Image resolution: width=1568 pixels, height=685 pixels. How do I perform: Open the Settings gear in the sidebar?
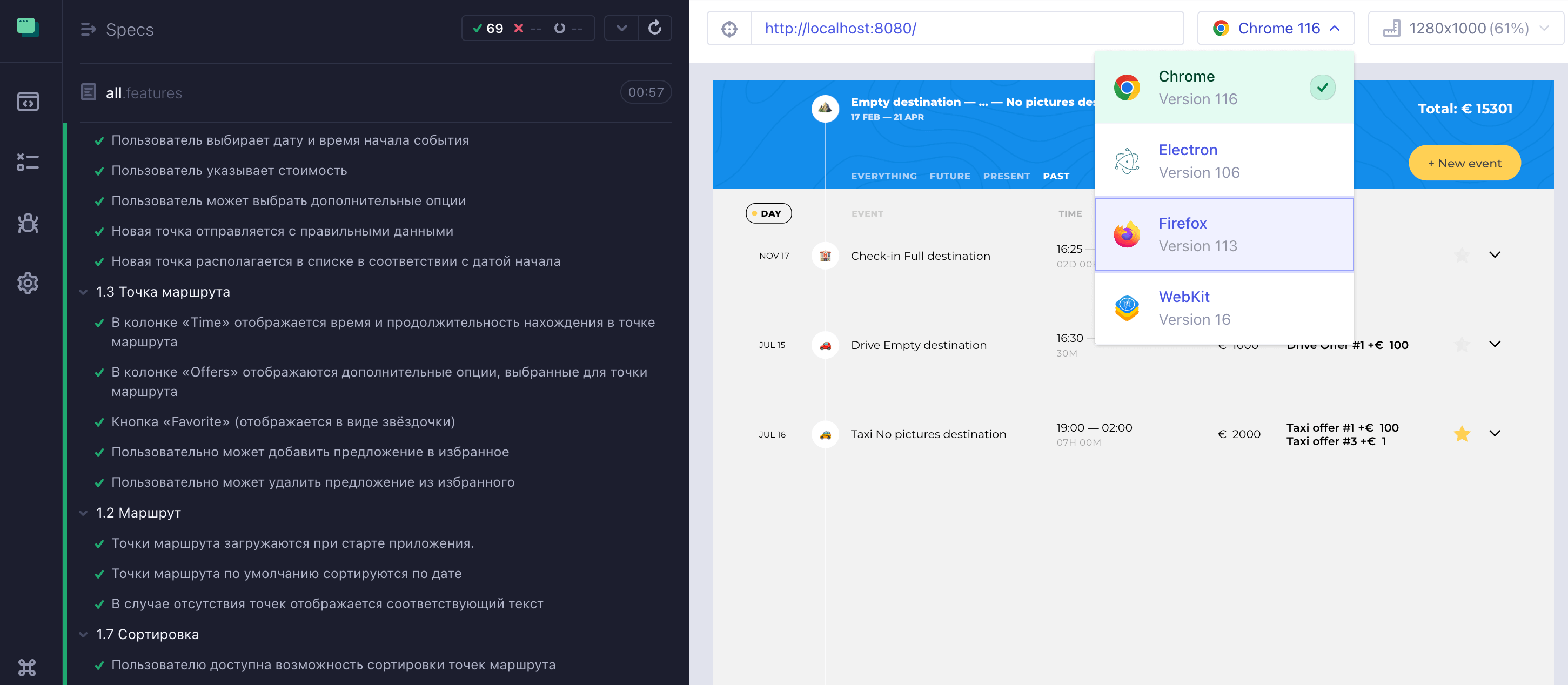point(28,283)
